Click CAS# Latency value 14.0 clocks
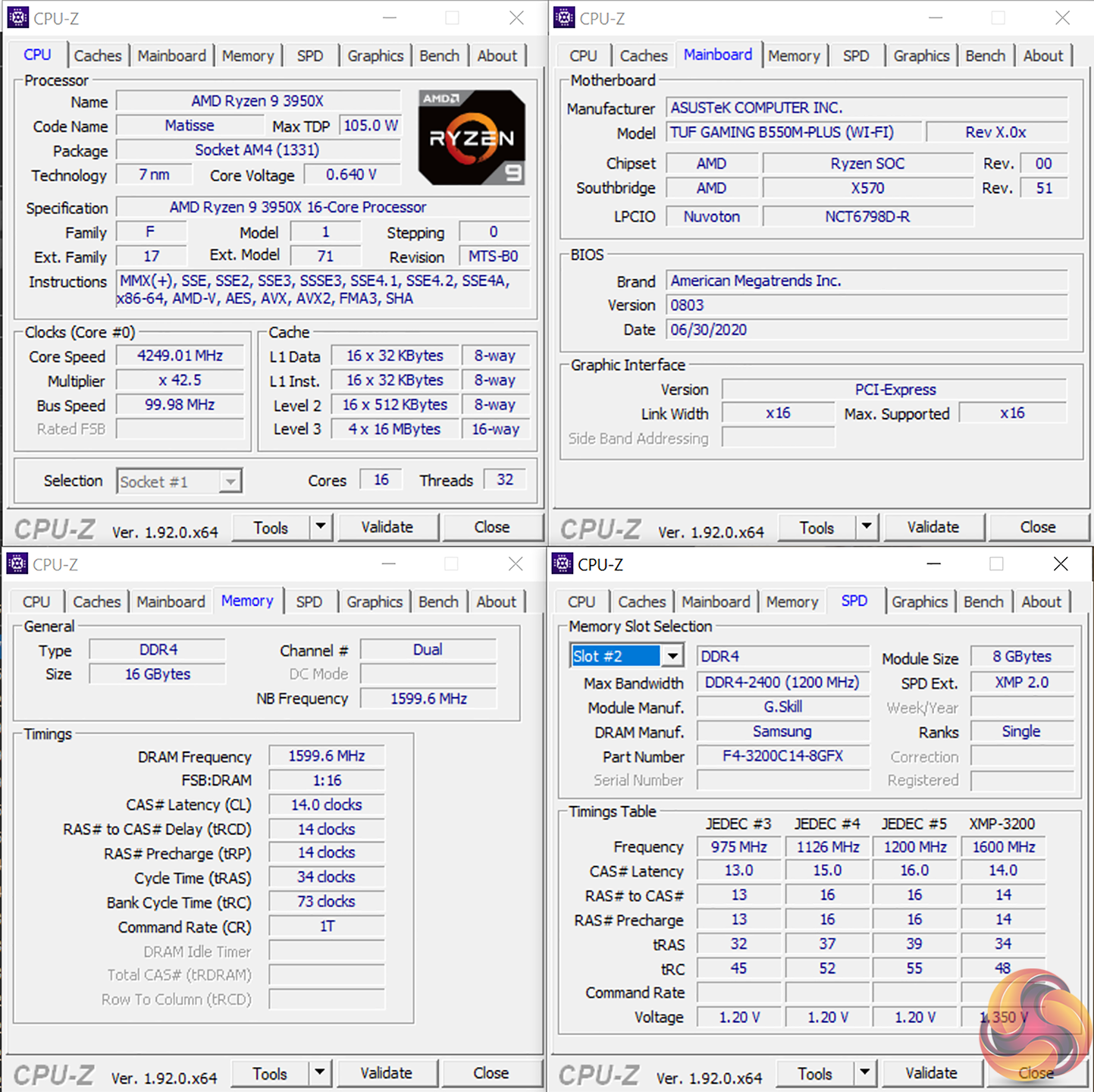This screenshot has width=1094, height=1092. coord(327,805)
